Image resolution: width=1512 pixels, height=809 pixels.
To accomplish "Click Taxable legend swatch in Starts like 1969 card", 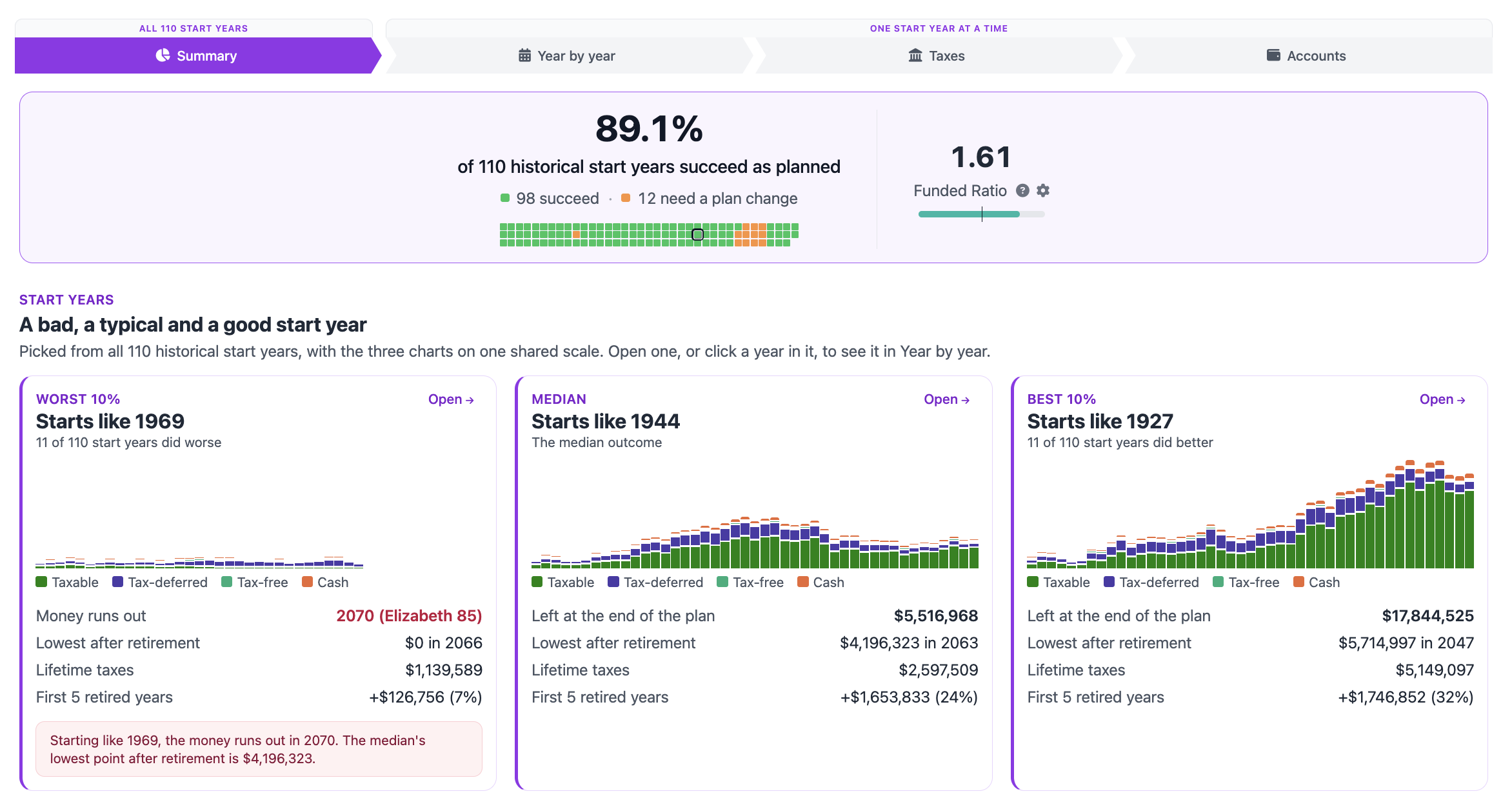I will point(41,582).
